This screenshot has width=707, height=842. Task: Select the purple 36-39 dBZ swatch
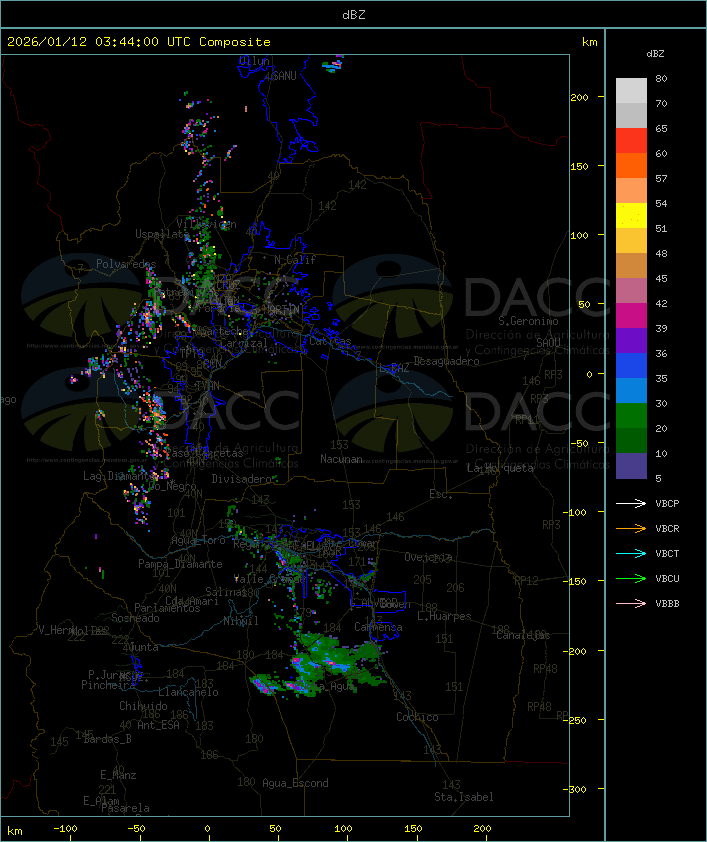click(x=631, y=340)
